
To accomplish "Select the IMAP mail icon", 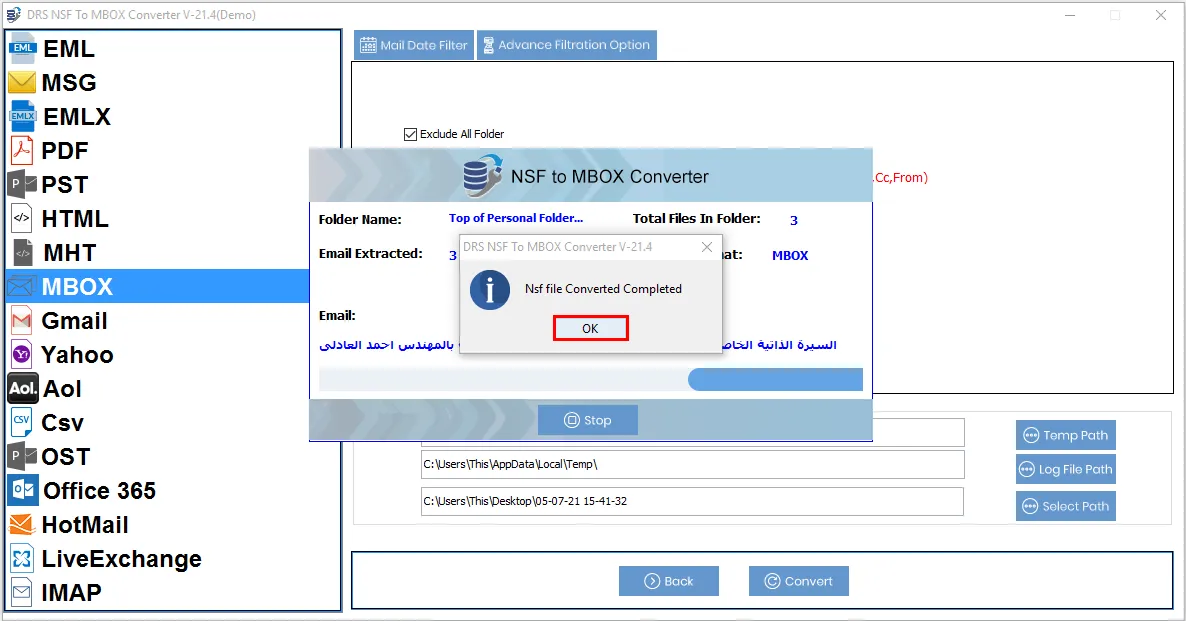I will (22, 592).
